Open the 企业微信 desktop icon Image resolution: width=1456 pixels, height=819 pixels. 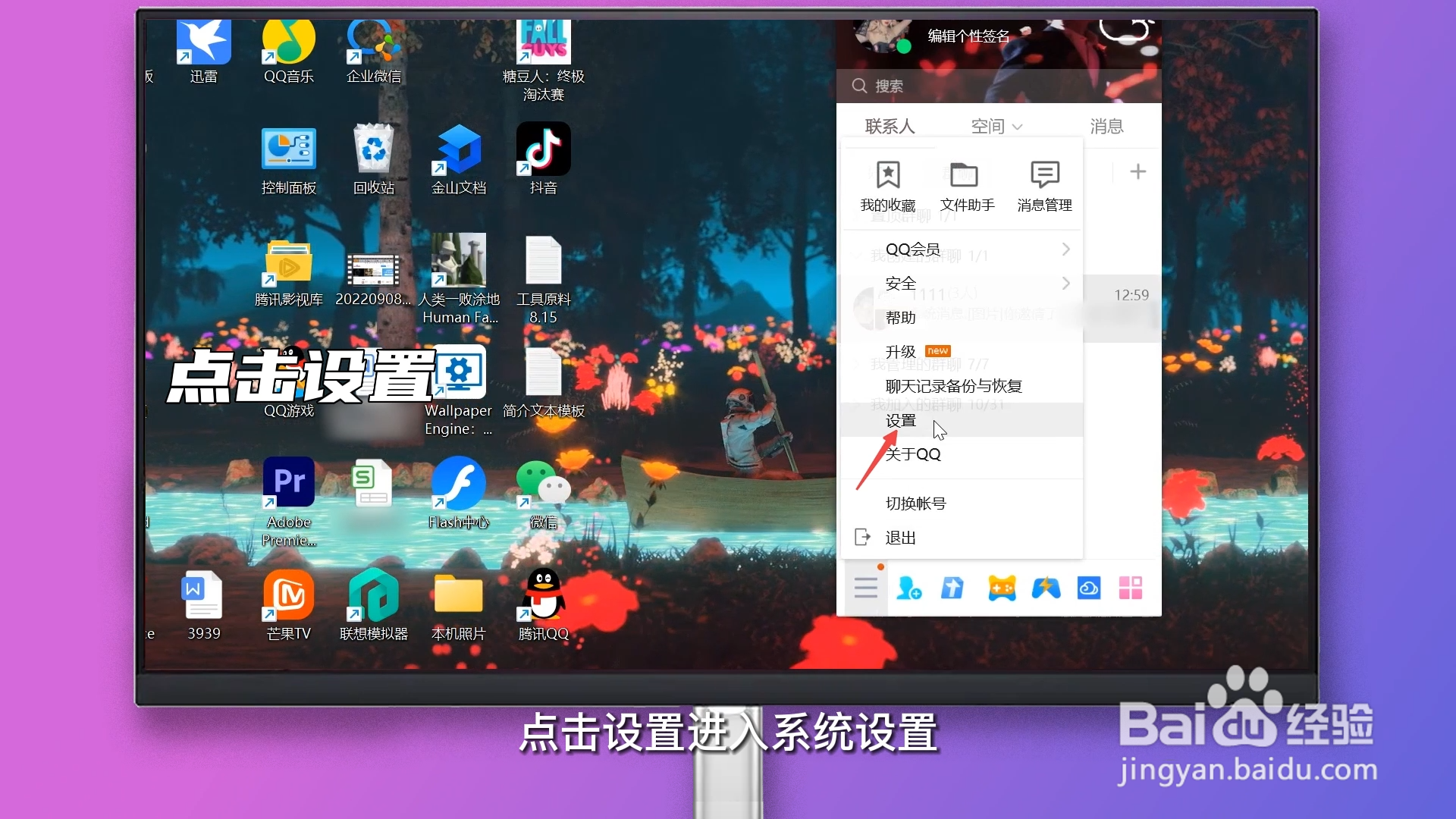(x=374, y=52)
